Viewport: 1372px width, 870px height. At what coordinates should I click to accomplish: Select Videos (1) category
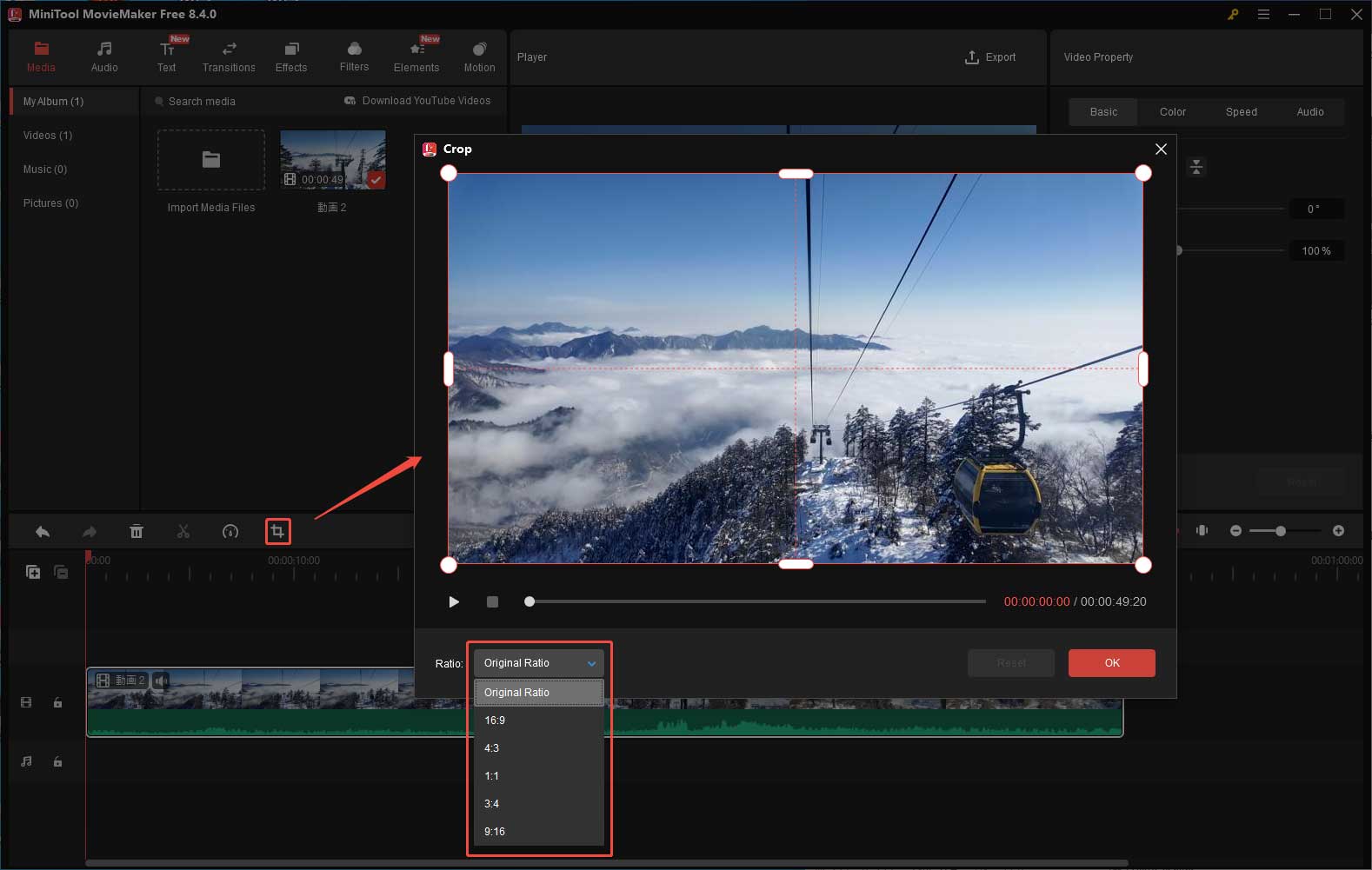(x=48, y=136)
